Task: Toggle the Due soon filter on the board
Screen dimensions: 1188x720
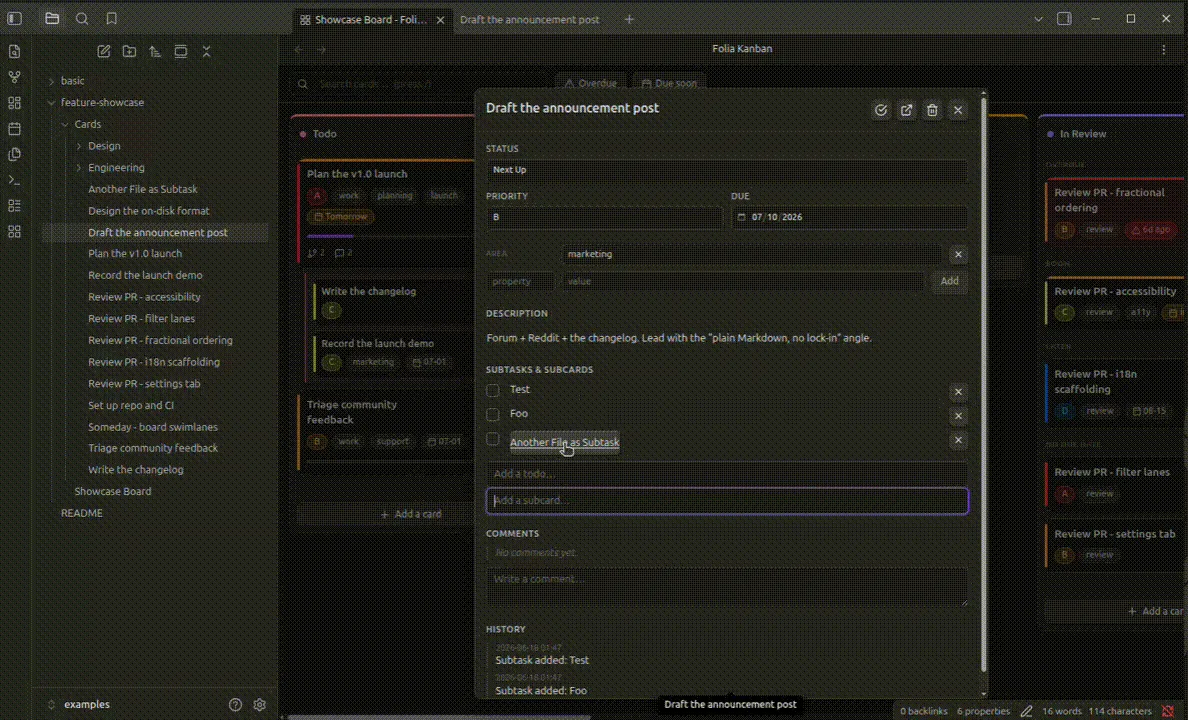Action: click(x=669, y=83)
